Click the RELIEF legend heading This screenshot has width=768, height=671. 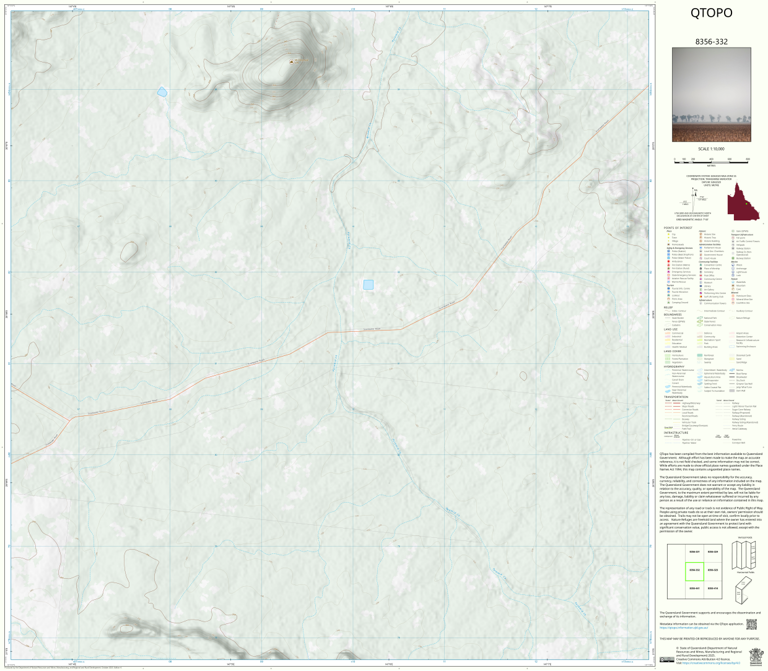pos(668,308)
